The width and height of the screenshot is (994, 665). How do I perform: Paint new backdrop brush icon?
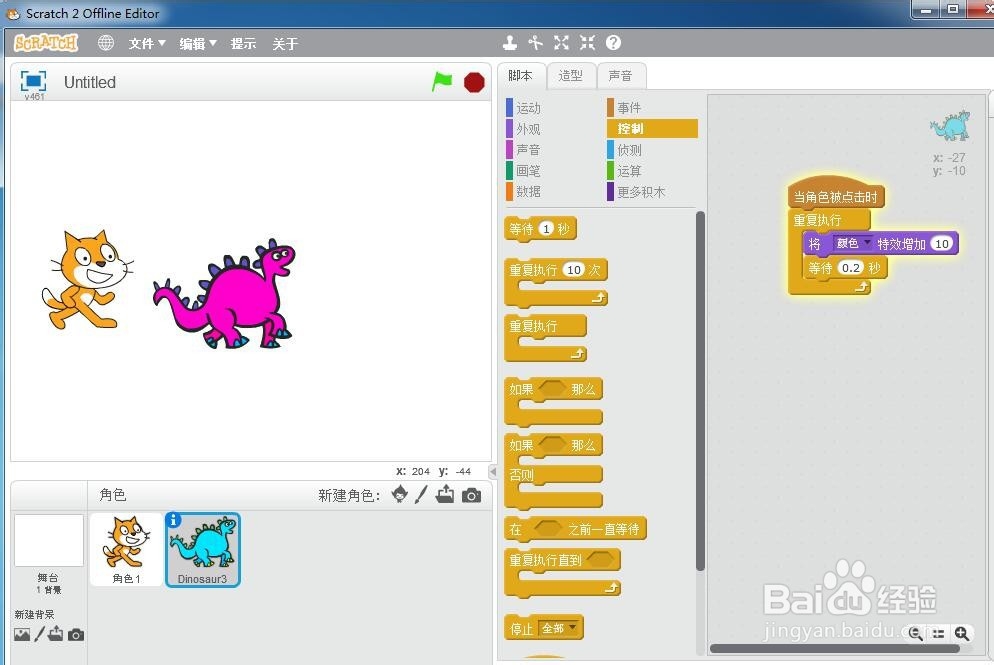coord(39,634)
